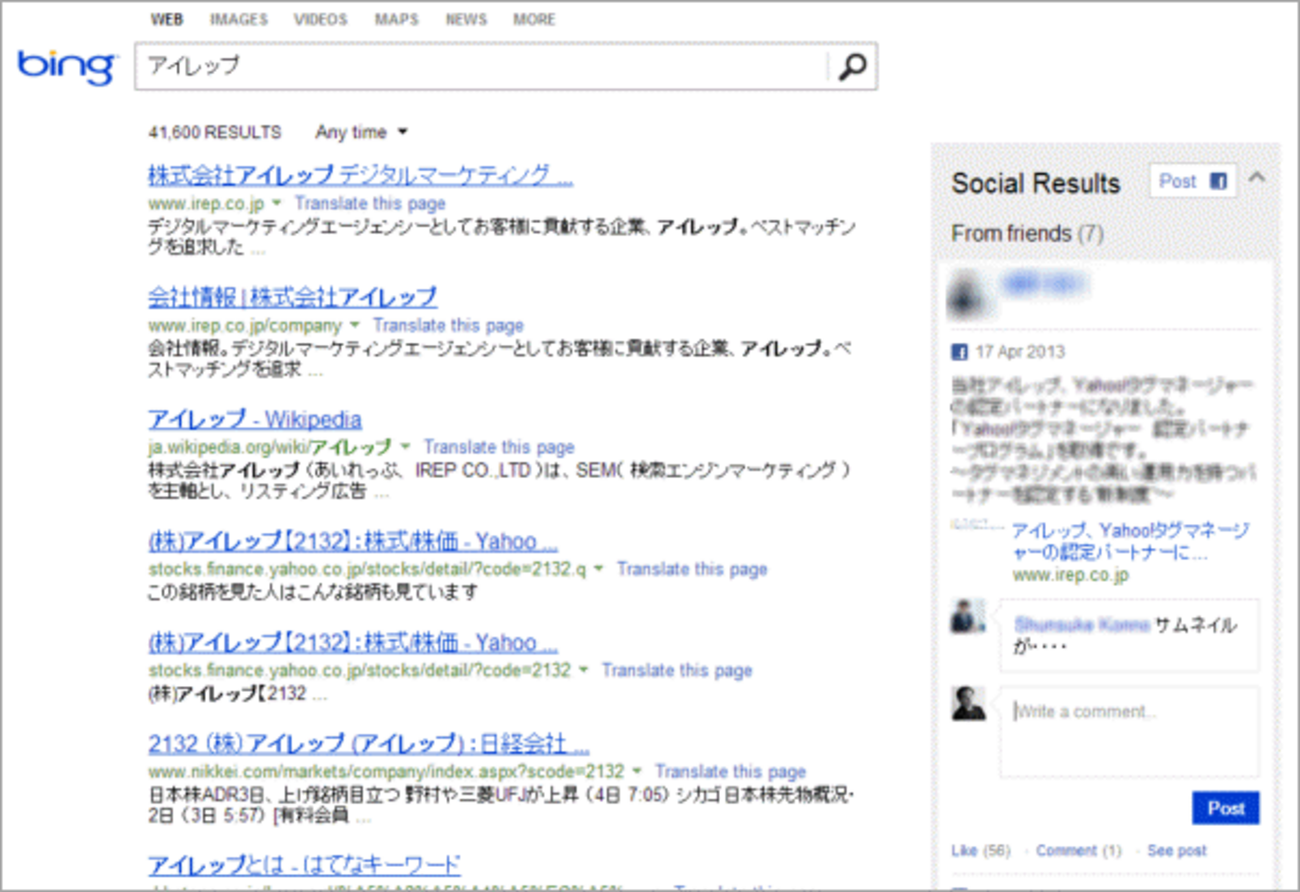Click the commenter avatar next to サムネイルが

[x=967, y=617]
